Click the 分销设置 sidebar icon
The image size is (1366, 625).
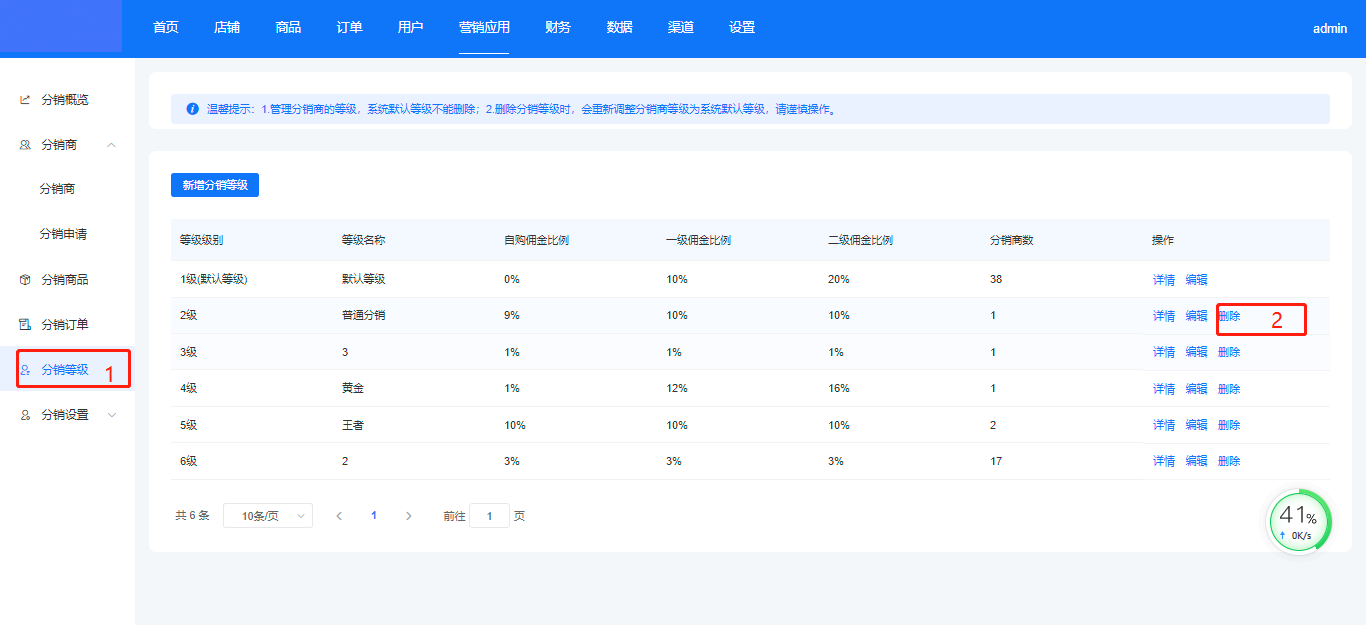point(25,415)
